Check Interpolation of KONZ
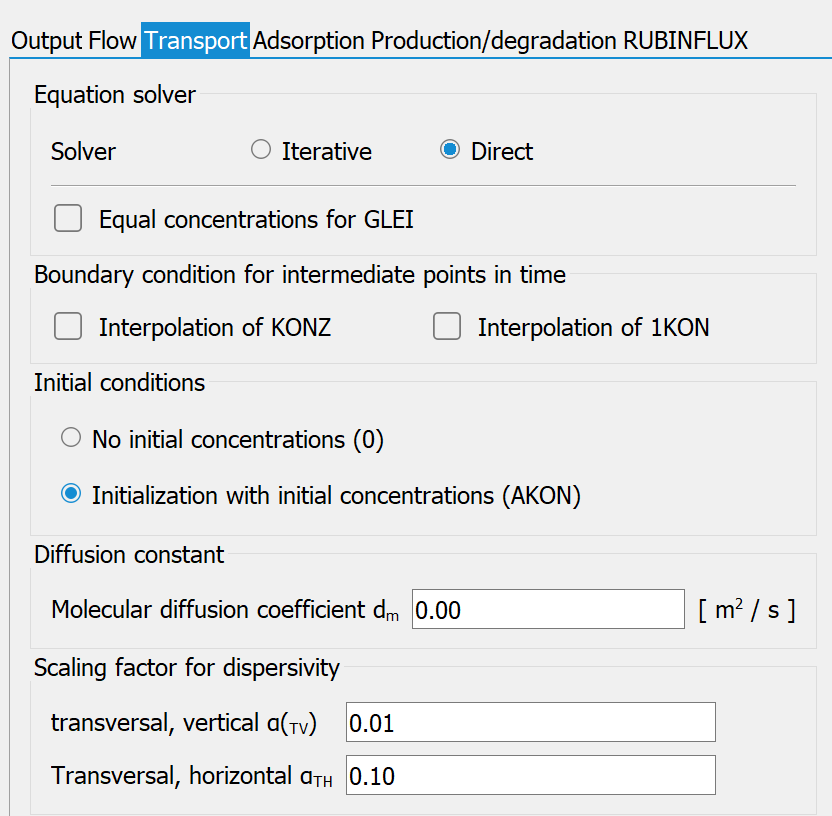Viewport: 832px width, 816px height. (68, 326)
